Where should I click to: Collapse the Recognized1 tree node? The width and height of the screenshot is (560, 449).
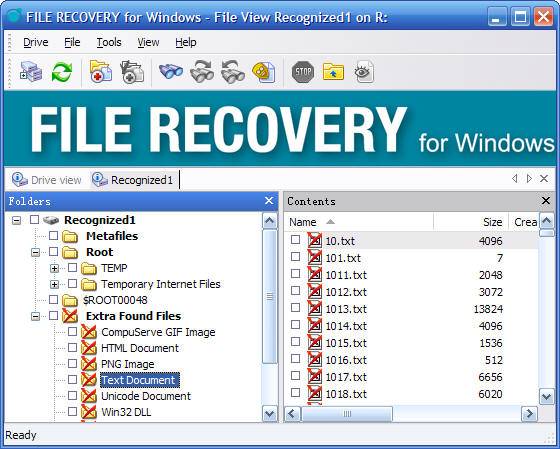(x=16, y=220)
